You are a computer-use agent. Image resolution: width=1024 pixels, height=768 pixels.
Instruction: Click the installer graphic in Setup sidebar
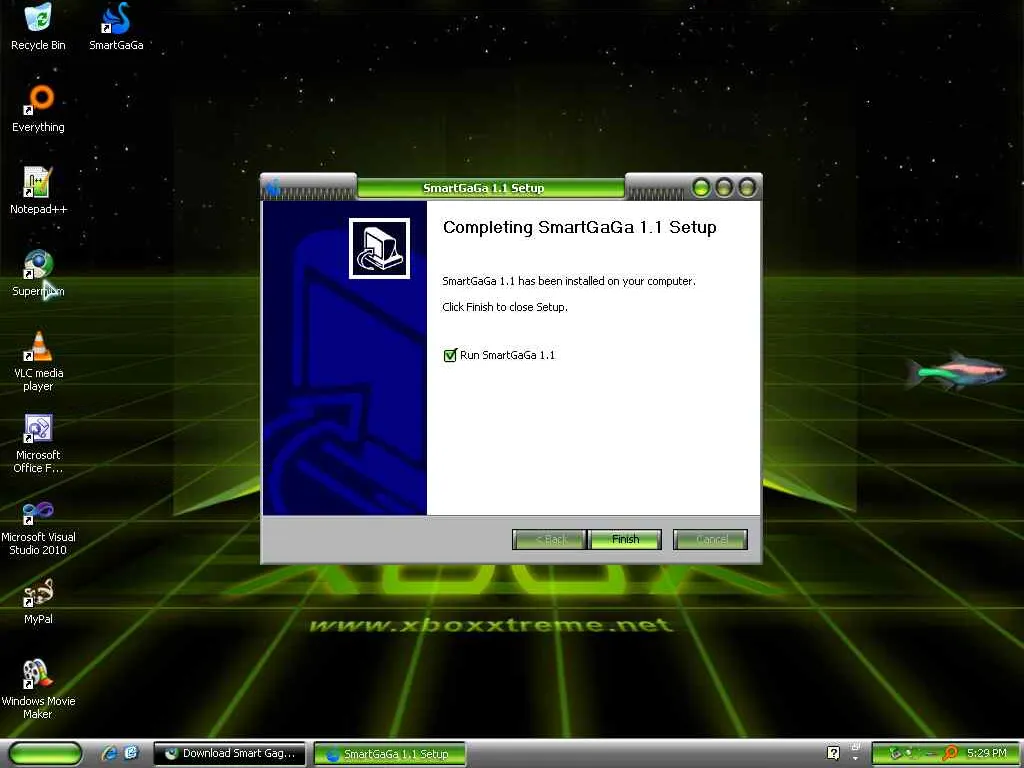(x=379, y=248)
